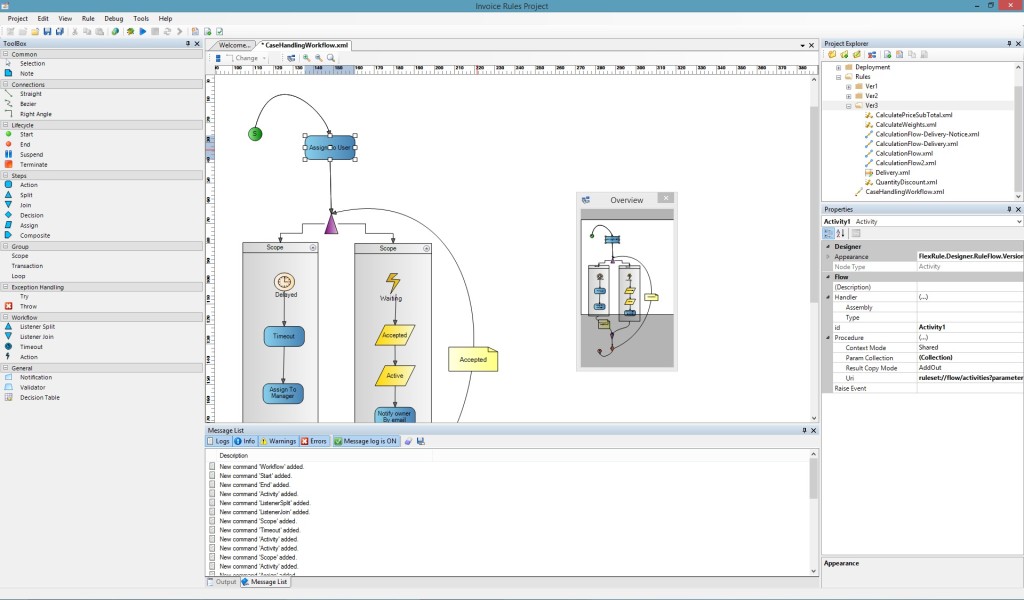Open the Project menu
The image size is (1024, 600).
18,19
